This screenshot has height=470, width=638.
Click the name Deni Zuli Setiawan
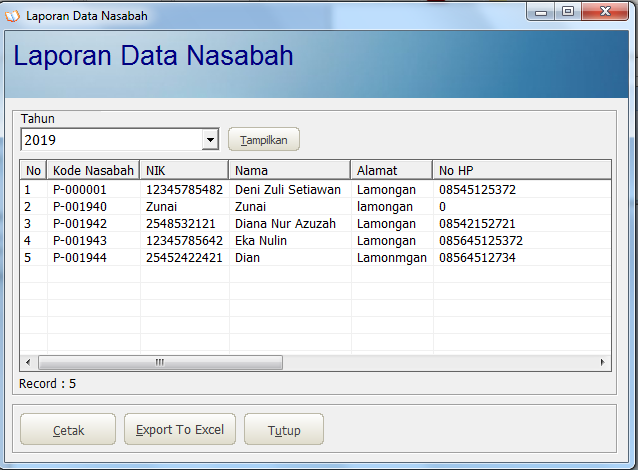click(x=288, y=190)
